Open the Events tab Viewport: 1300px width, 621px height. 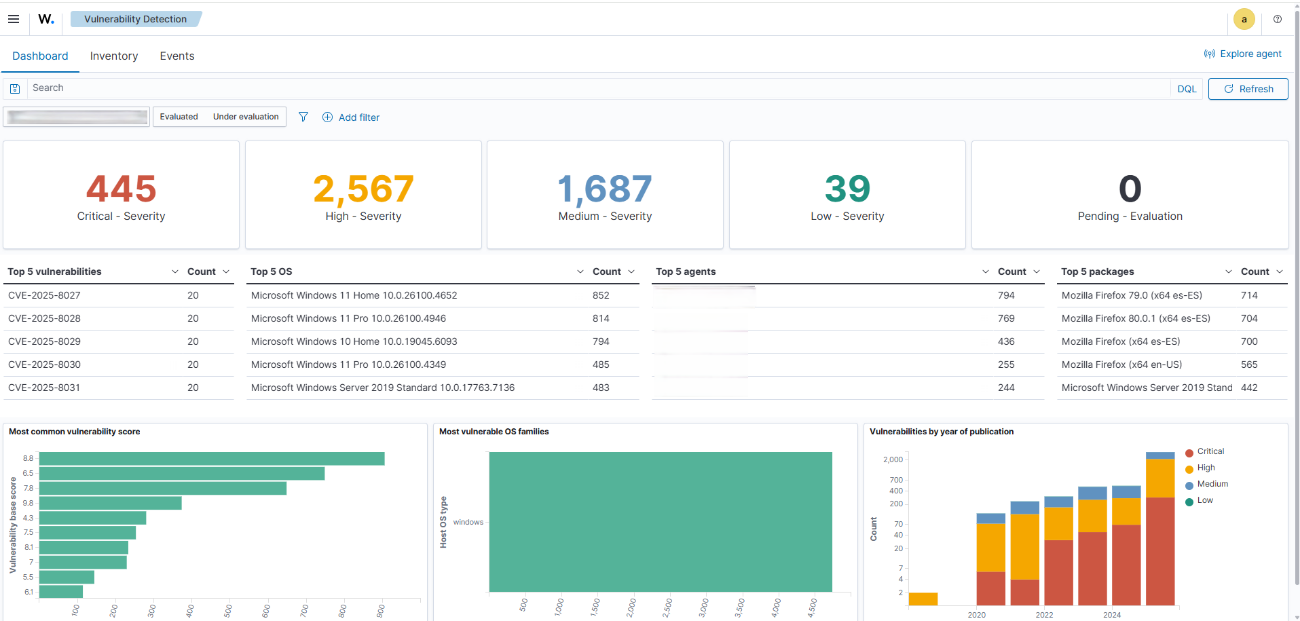pyautogui.click(x=177, y=56)
